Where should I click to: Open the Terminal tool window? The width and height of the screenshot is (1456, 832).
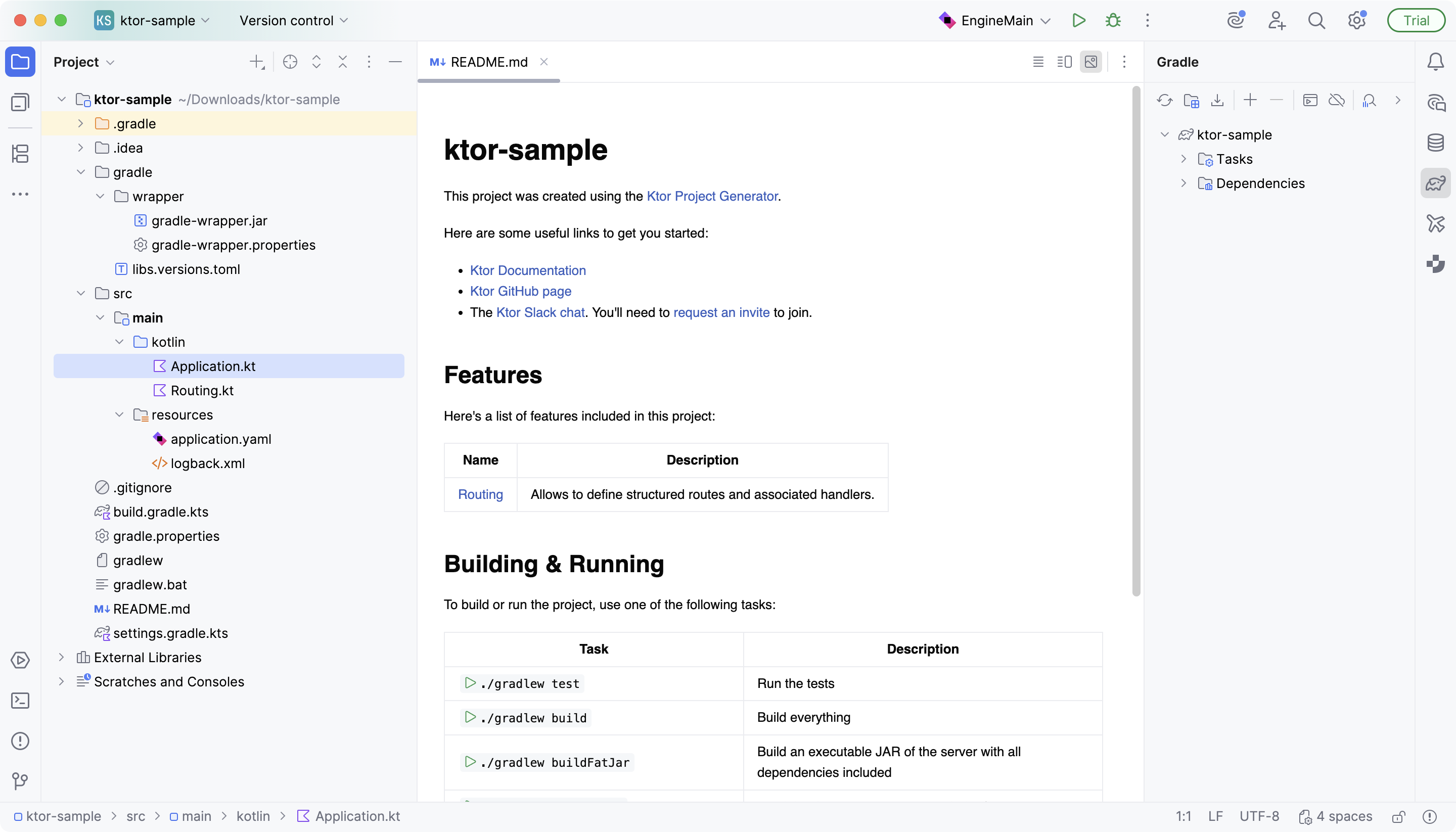21,701
